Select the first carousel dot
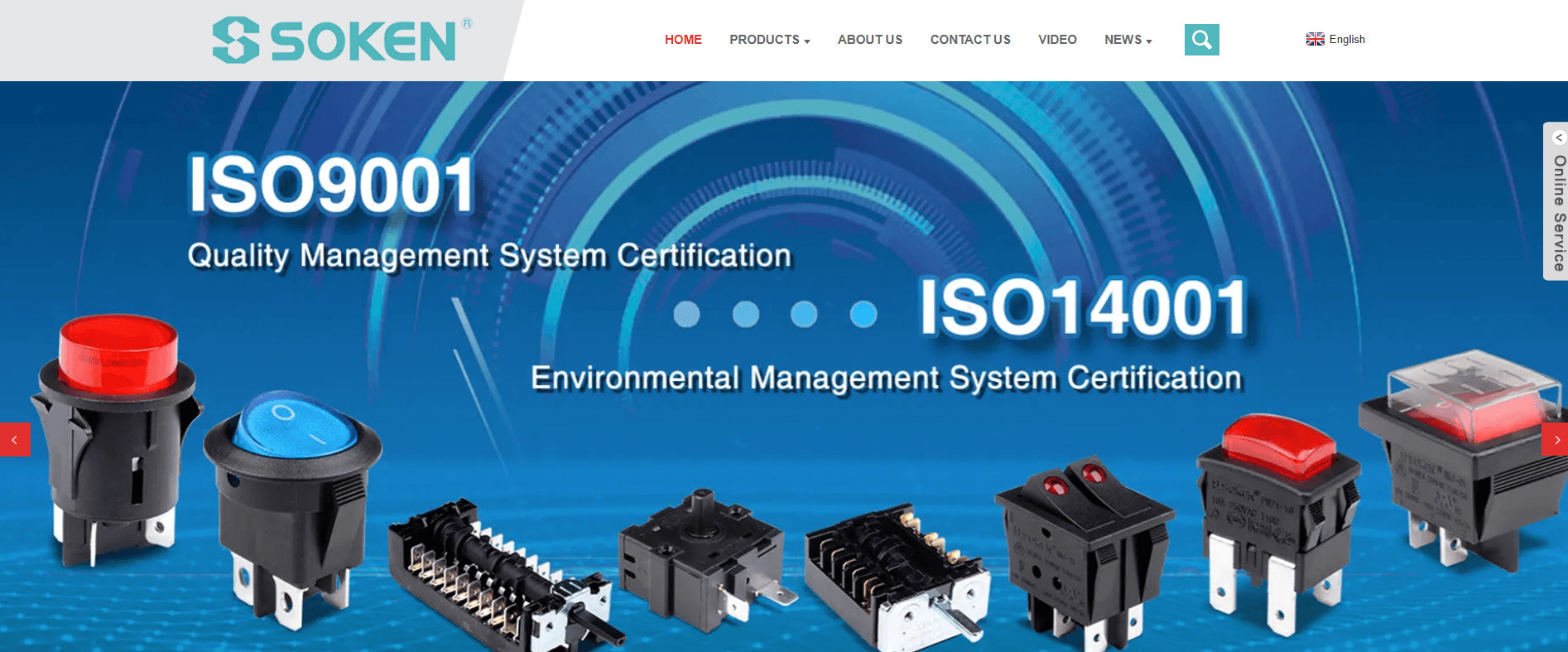This screenshot has width=1568, height=652. pos(686,314)
